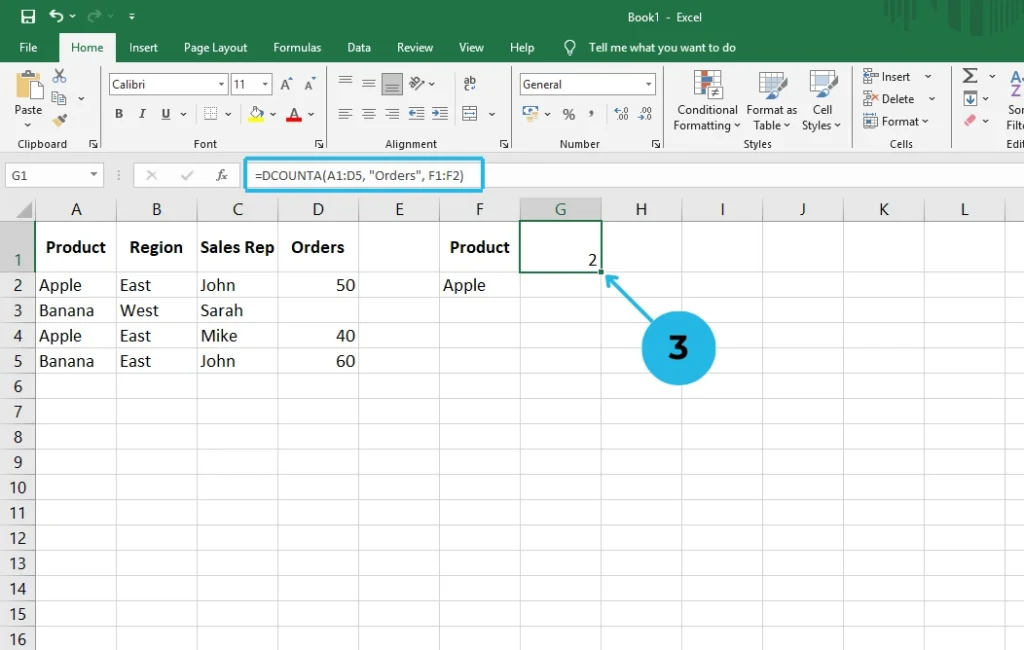Image resolution: width=1024 pixels, height=650 pixels.
Task: Click the Copy icon
Action: (59, 98)
